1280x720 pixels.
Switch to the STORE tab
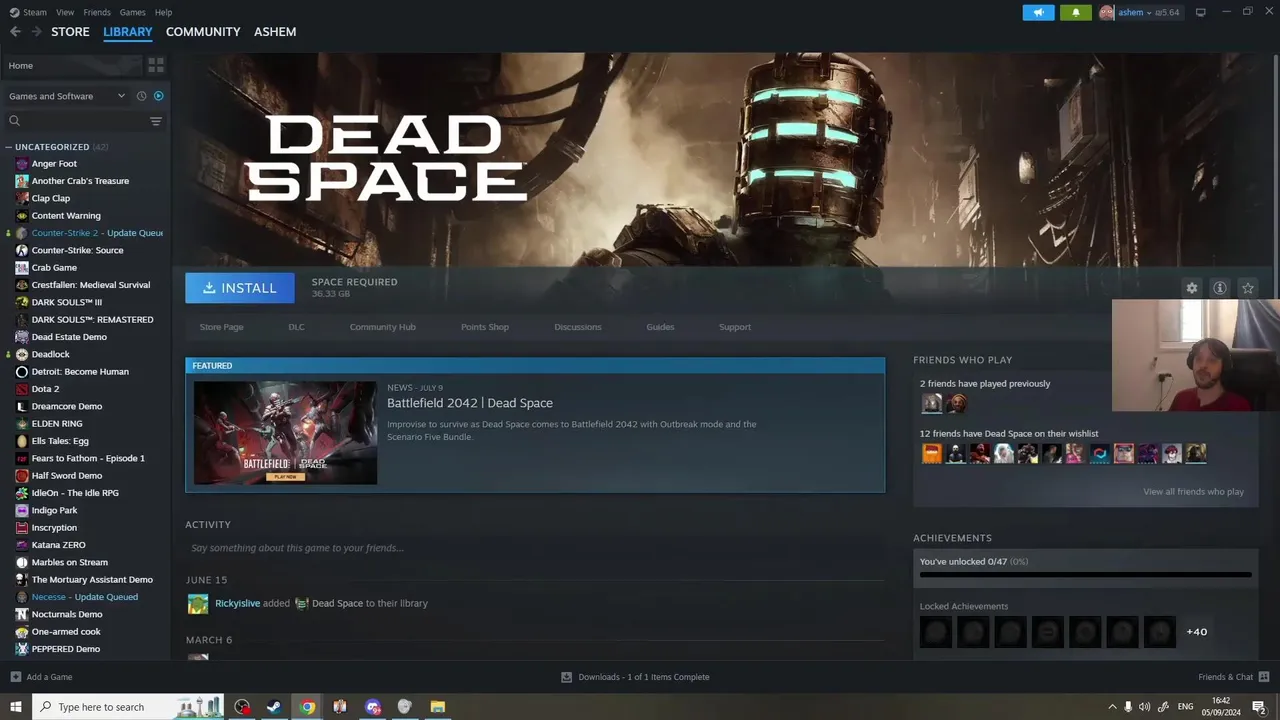pos(70,32)
